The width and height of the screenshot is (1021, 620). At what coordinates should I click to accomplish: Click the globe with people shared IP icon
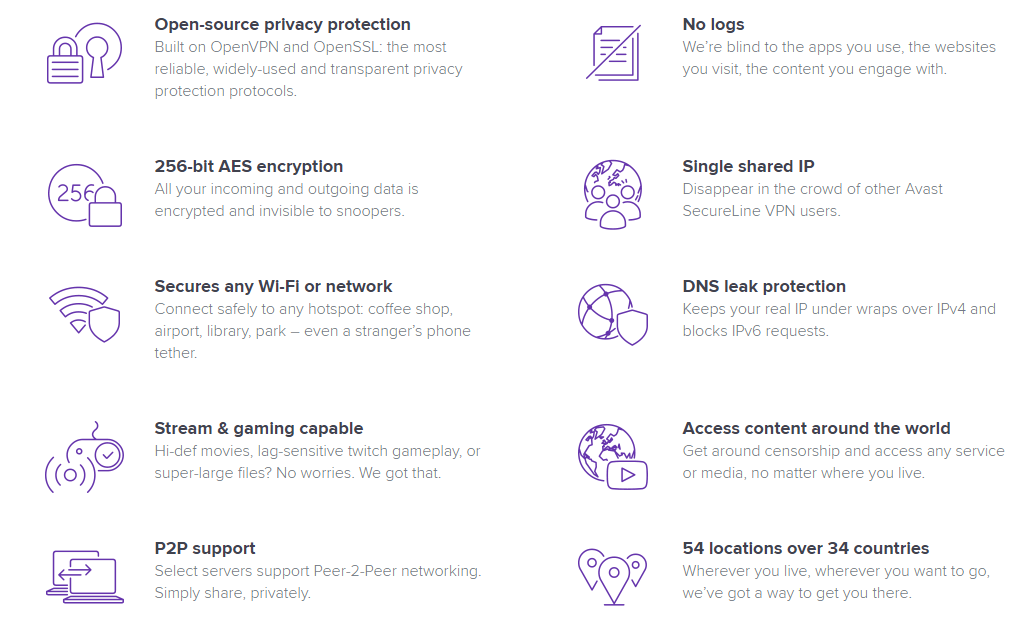coord(613,195)
